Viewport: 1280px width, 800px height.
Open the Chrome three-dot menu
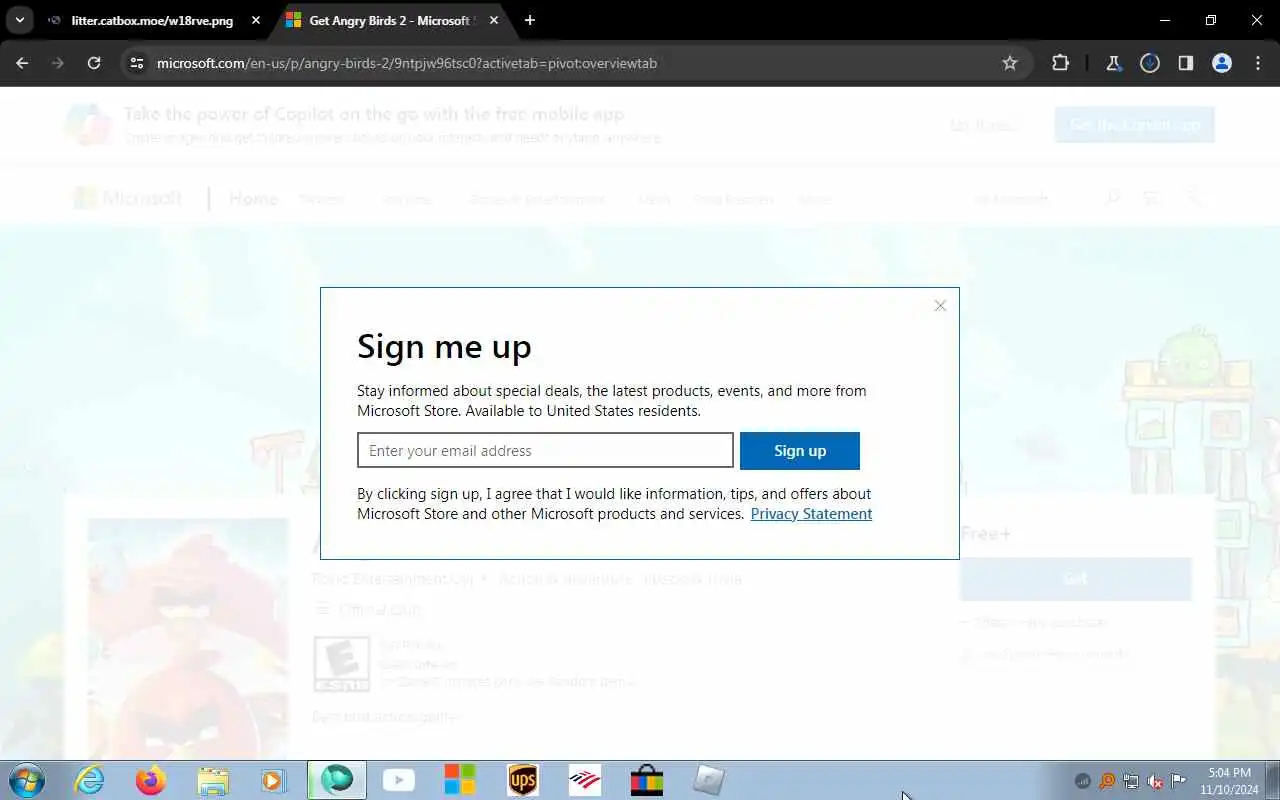click(x=1258, y=63)
